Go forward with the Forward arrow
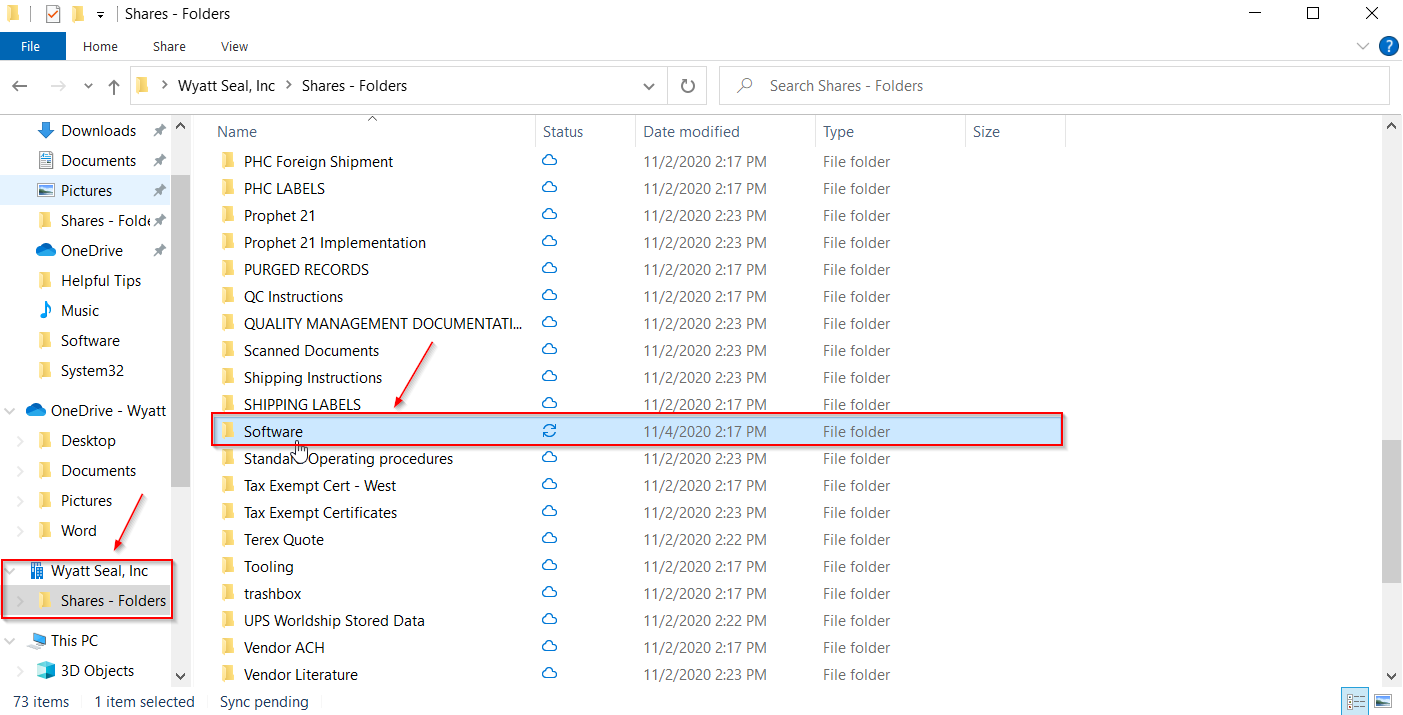The height and width of the screenshot is (715, 1403). click(57, 86)
